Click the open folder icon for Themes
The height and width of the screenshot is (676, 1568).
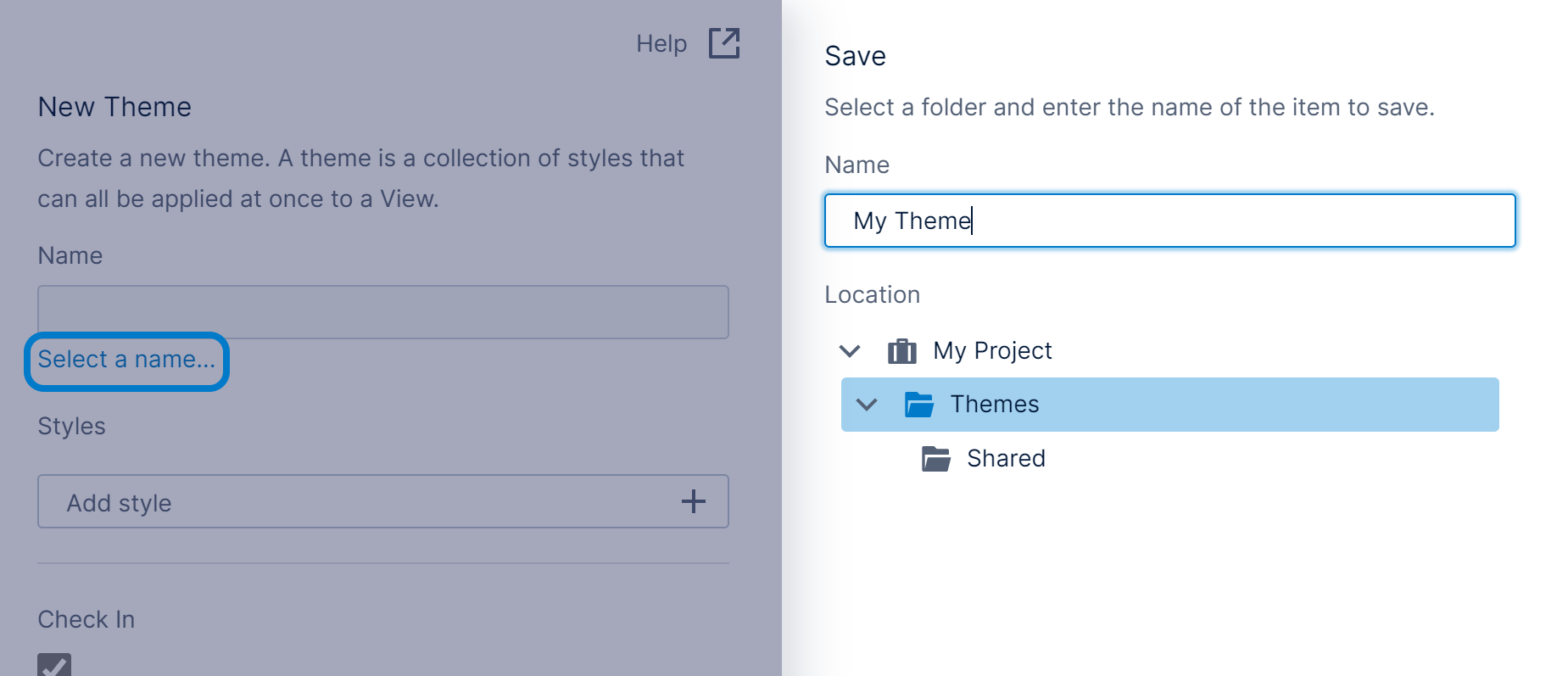pos(918,405)
